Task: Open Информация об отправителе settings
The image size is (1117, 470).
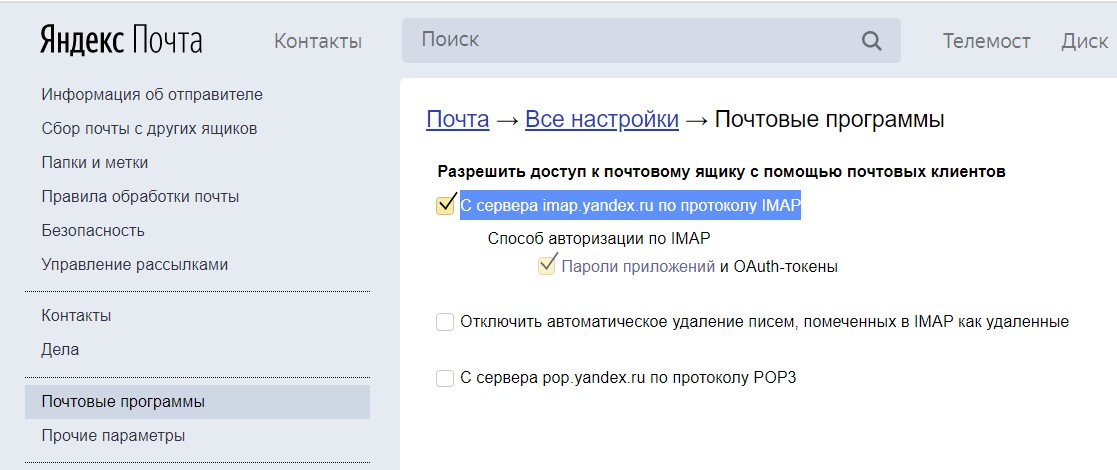Action: [x=152, y=94]
